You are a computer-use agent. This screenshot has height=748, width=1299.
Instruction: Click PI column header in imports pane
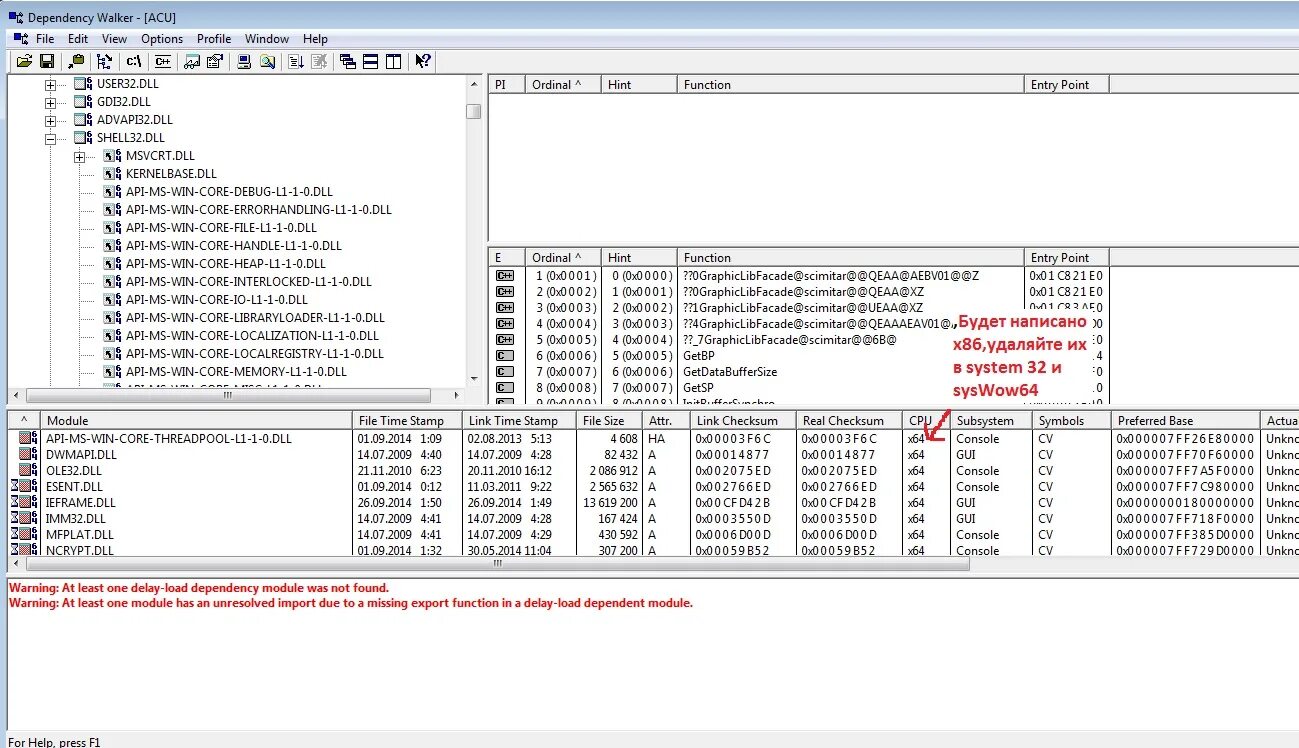pyautogui.click(x=506, y=85)
